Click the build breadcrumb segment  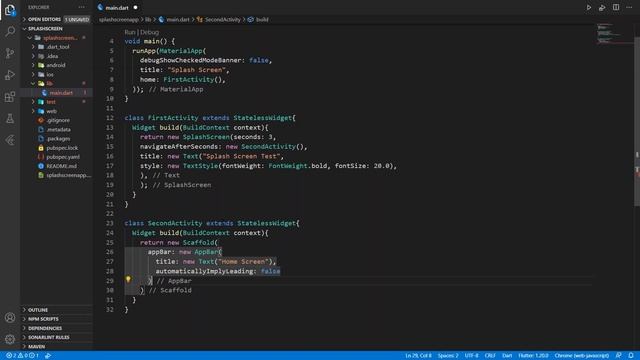(262, 19)
